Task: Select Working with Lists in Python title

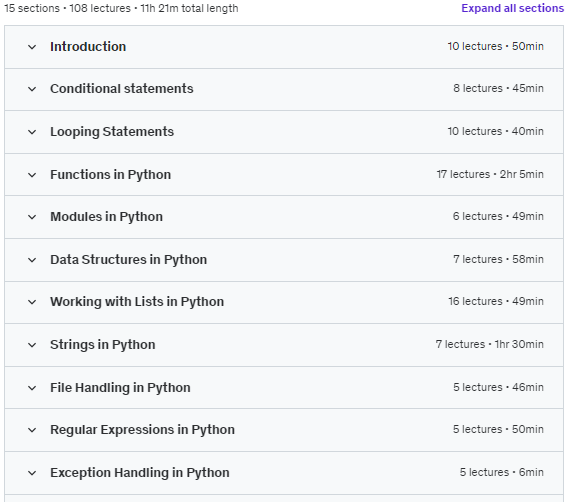Action: tap(137, 302)
